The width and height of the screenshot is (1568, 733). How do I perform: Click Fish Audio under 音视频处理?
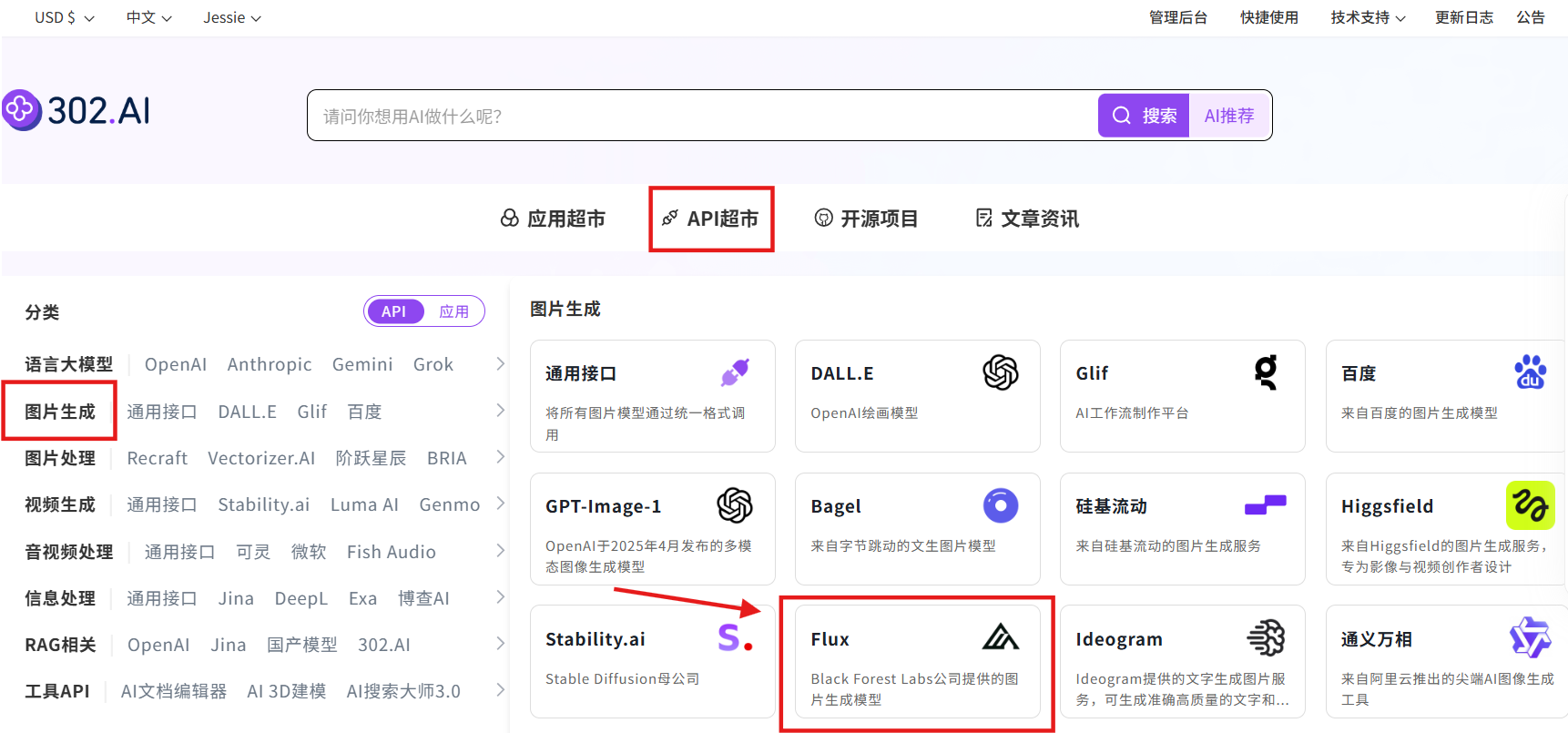click(392, 552)
